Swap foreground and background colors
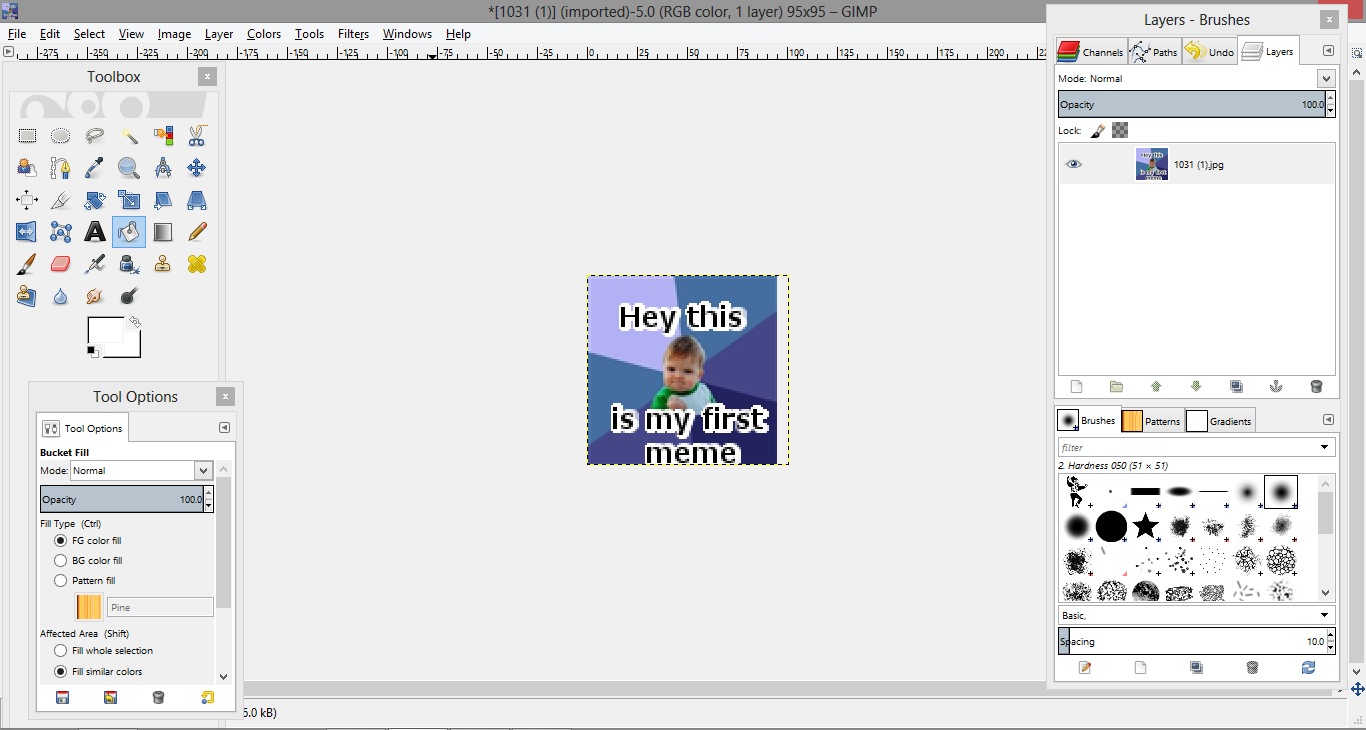Image resolution: width=1366 pixels, height=730 pixels. click(134, 322)
